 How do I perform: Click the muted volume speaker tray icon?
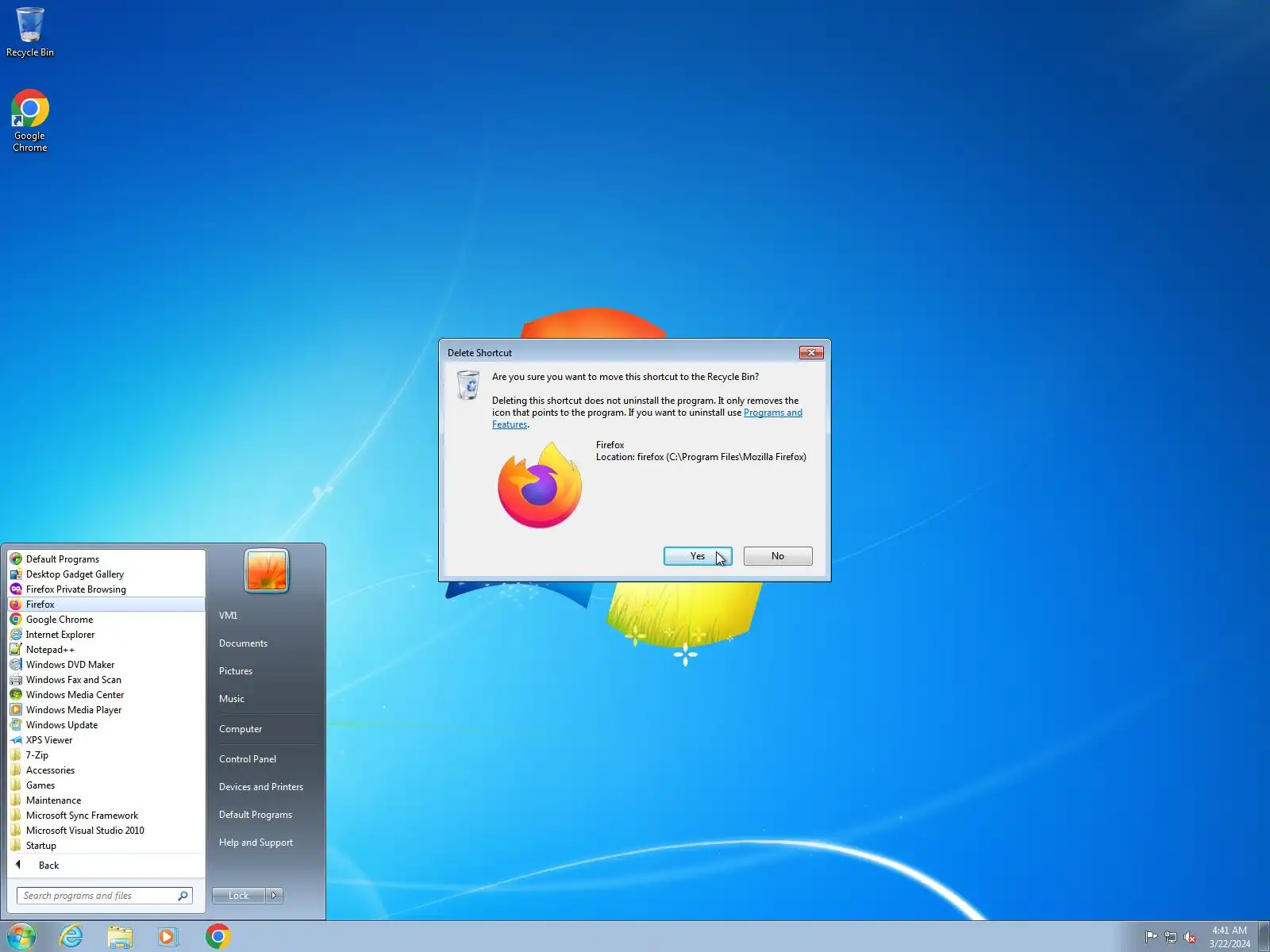(1191, 937)
